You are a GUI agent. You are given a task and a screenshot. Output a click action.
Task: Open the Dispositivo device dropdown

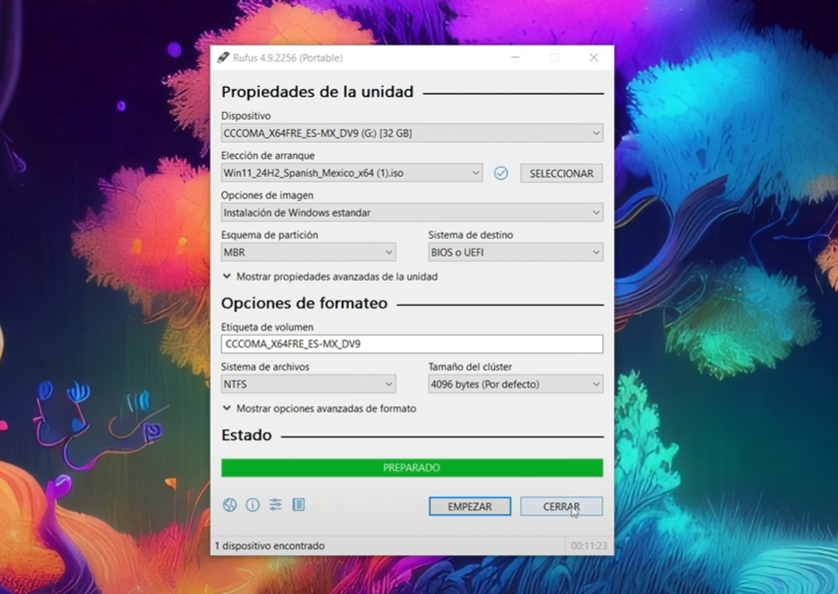[x=412, y=133]
